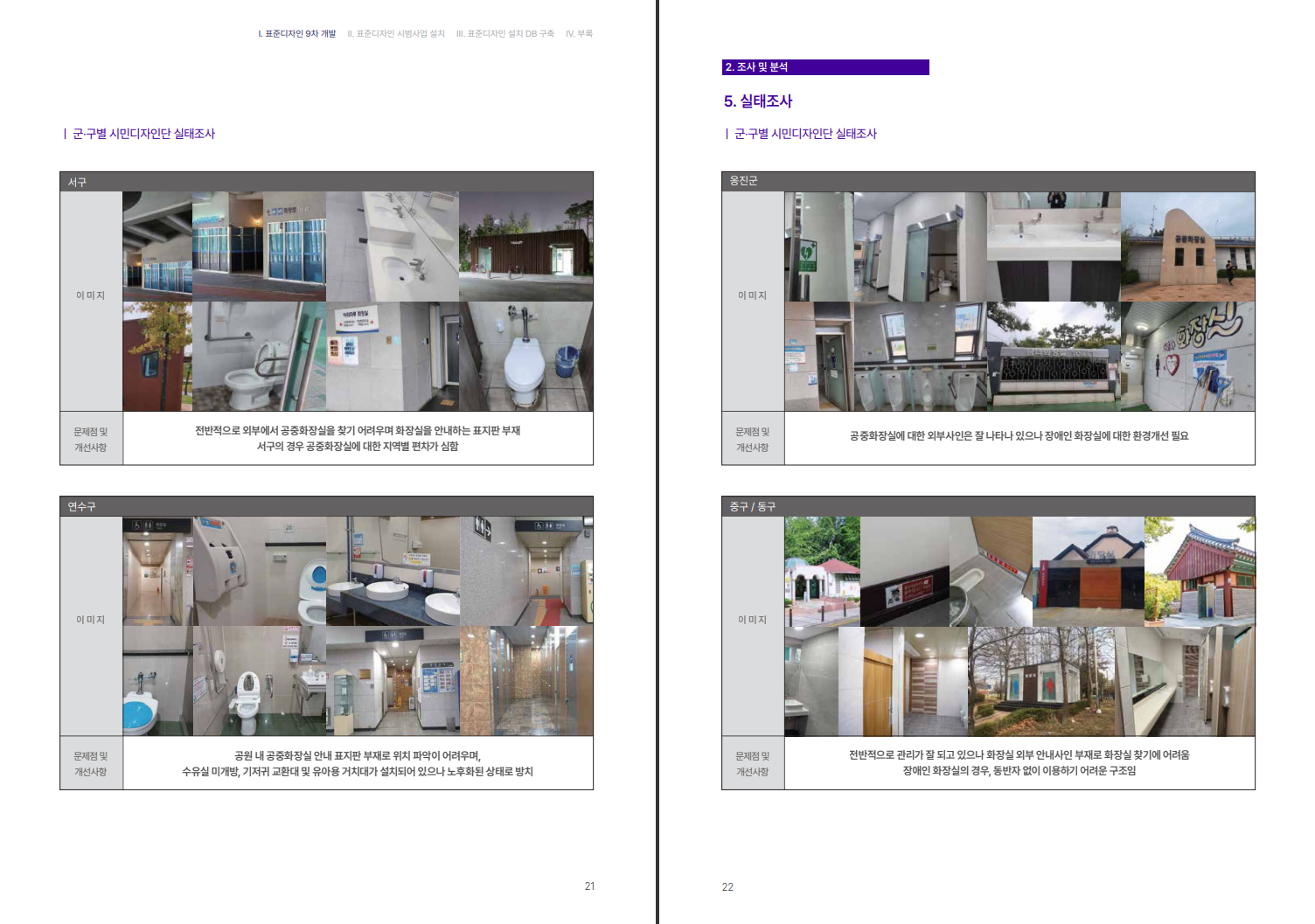Click the 연수구 table header bar
Viewport: 1315px width, 924px height.
[x=326, y=506]
